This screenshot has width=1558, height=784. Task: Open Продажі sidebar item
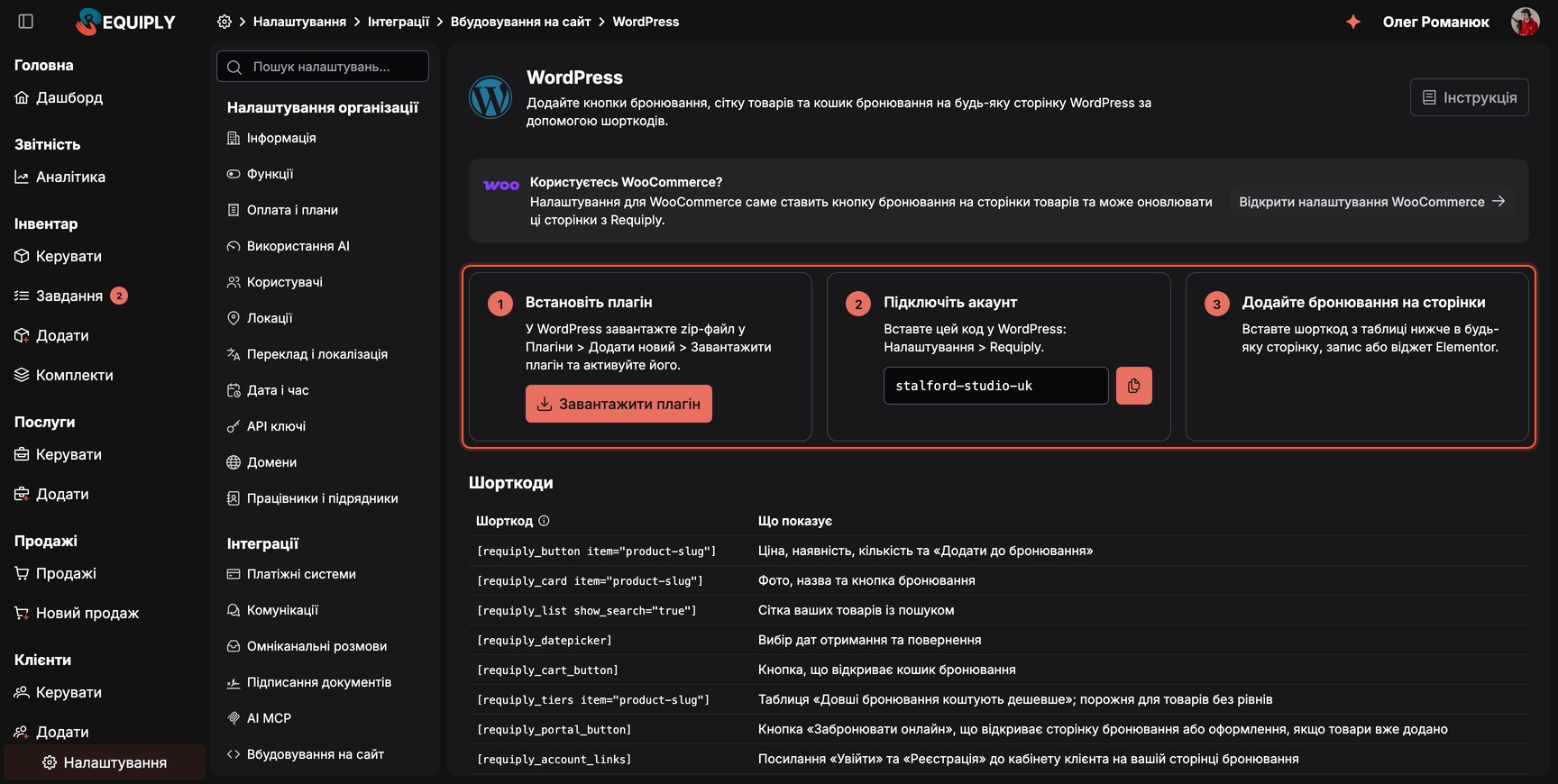click(56, 573)
